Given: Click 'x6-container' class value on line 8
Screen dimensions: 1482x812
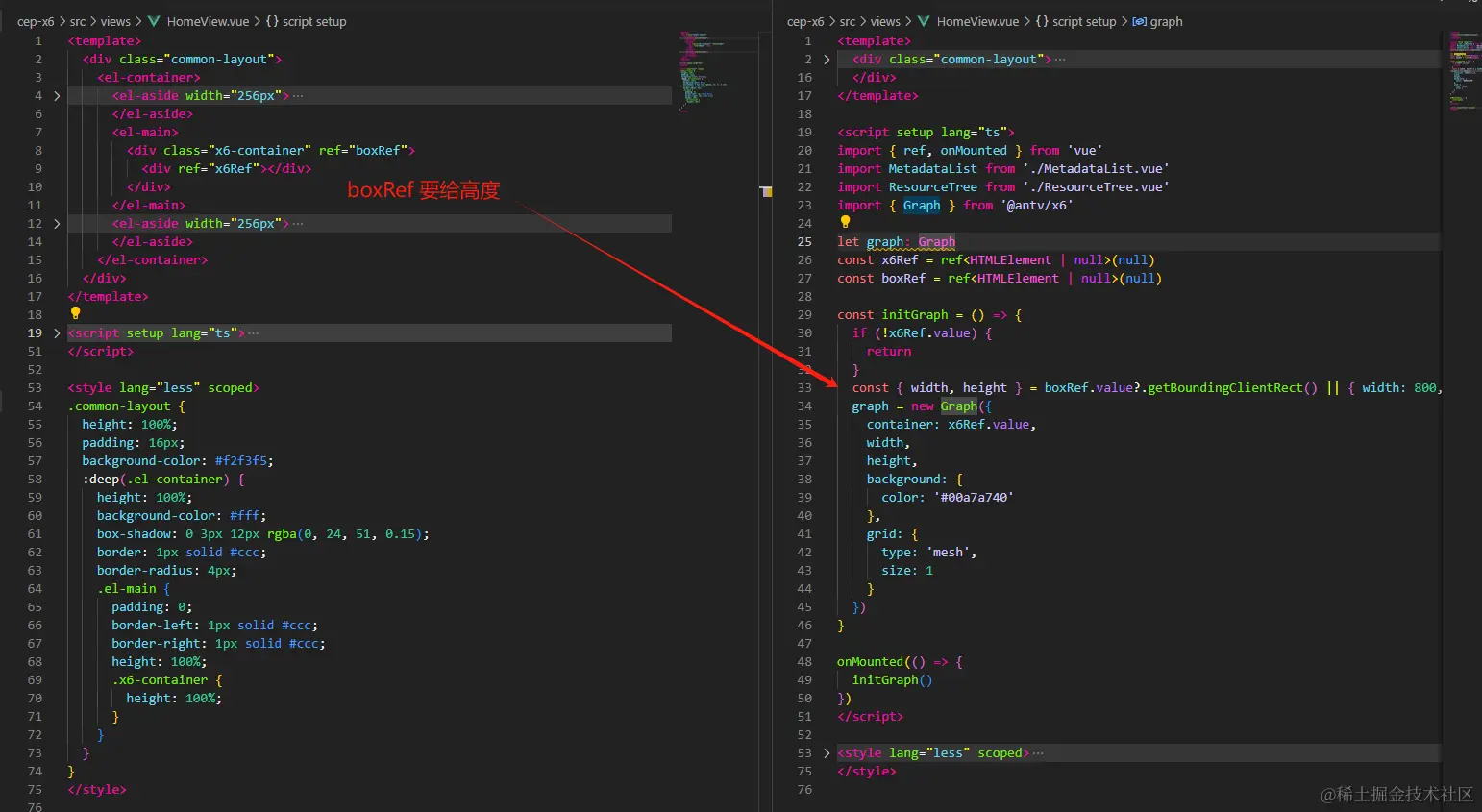Looking at the screenshot, I should (259, 151).
